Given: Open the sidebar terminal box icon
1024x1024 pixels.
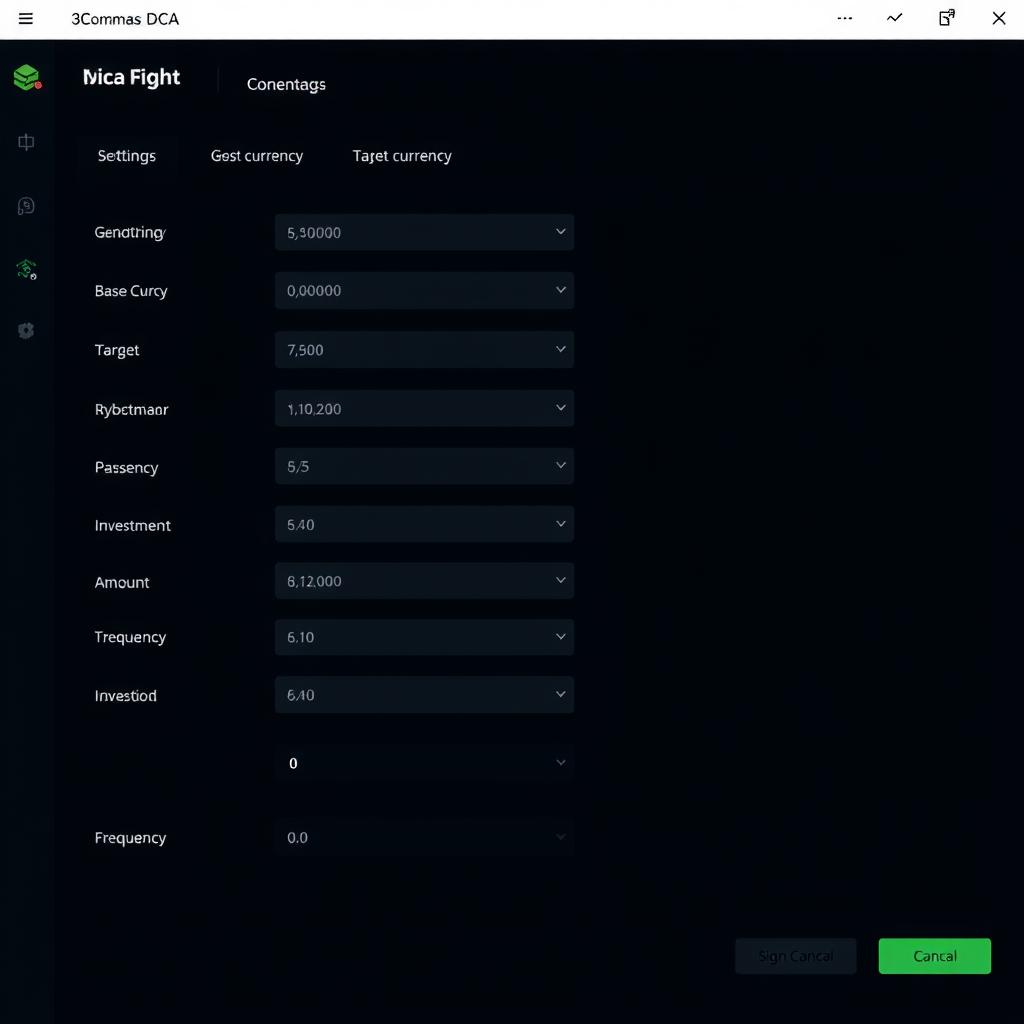Looking at the screenshot, I should click(x=26, y=142).
